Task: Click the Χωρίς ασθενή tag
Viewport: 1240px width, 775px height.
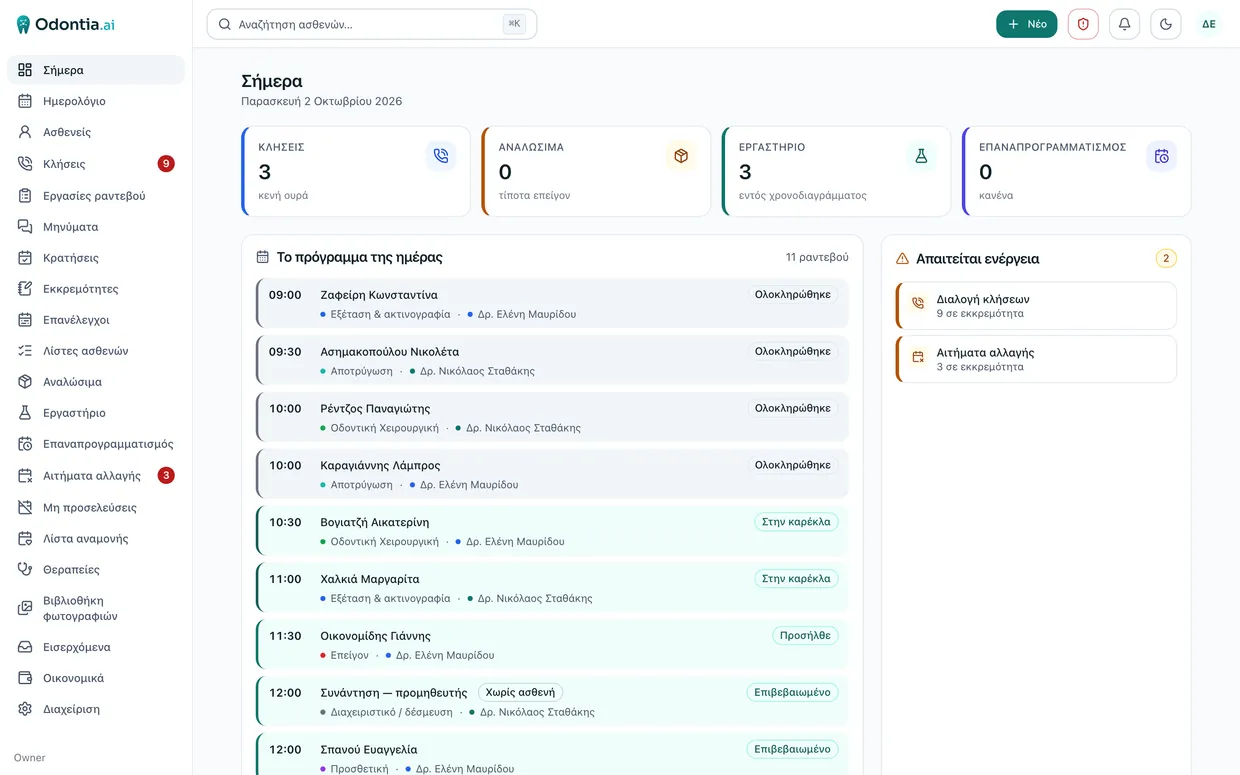Action: (520, 692)
